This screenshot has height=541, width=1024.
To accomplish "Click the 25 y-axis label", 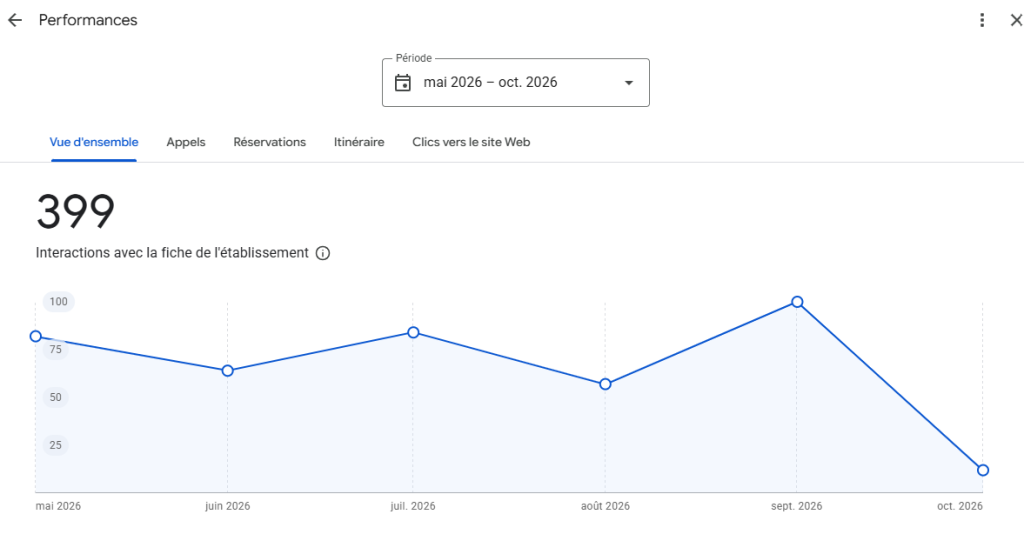I will click(x=56, y=445).
